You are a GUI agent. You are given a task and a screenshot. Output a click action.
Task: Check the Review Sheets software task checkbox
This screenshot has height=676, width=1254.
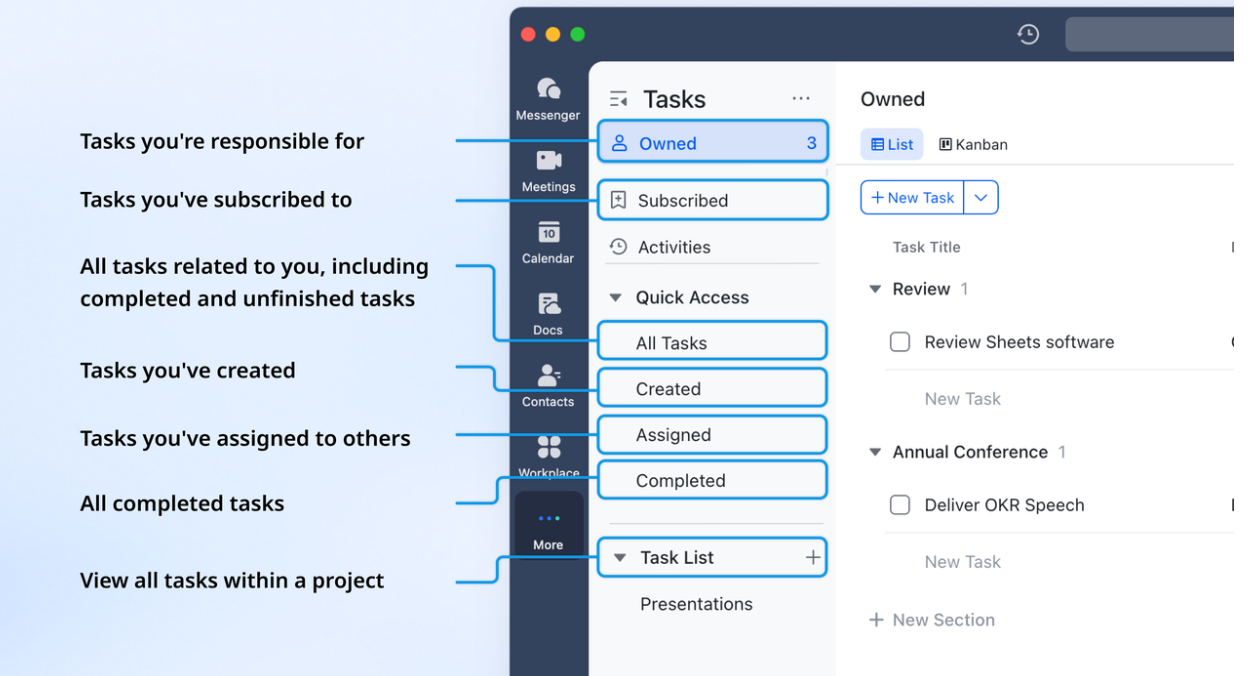(900, 342)
